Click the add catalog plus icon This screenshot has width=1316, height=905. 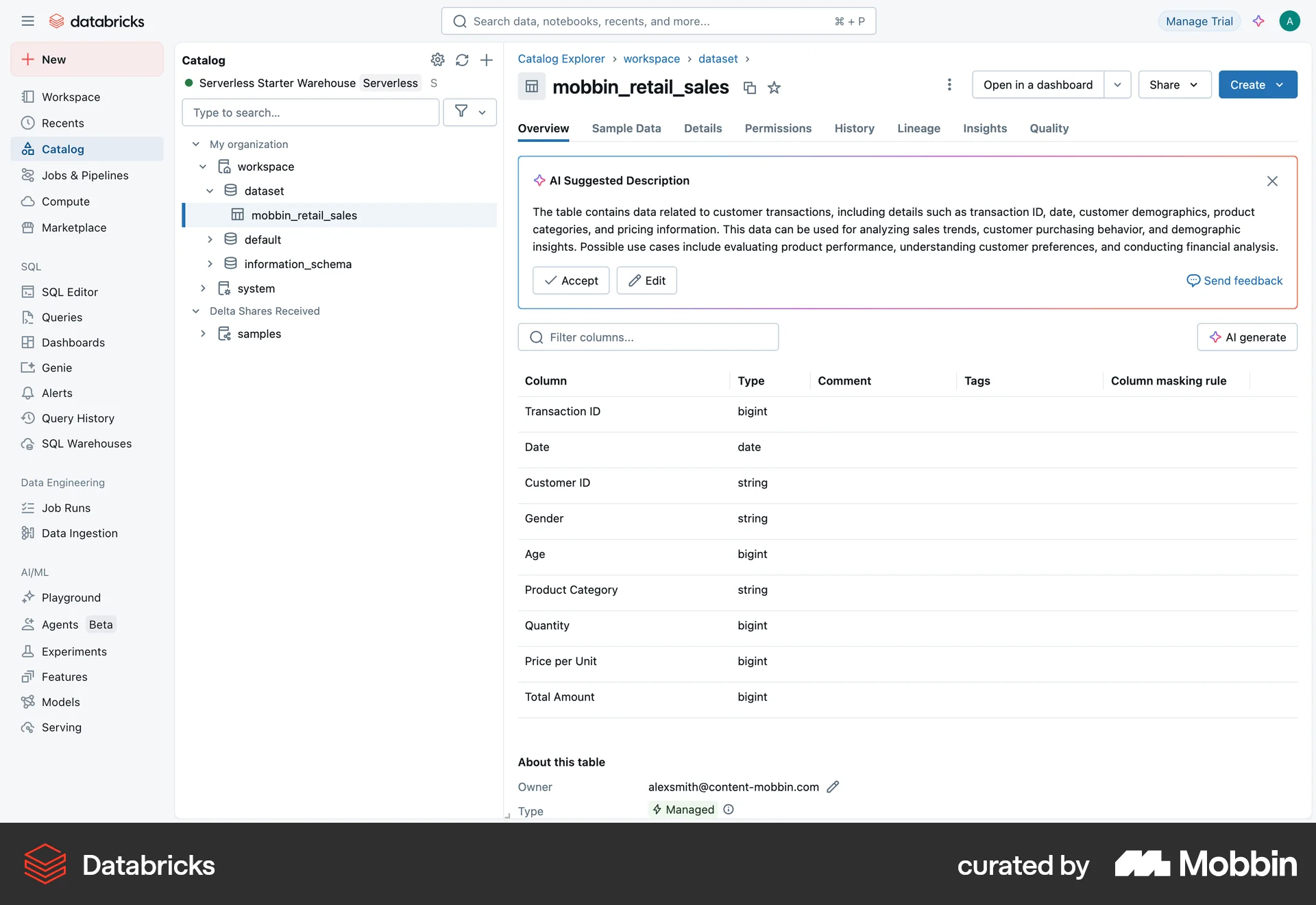pos(487,60)
